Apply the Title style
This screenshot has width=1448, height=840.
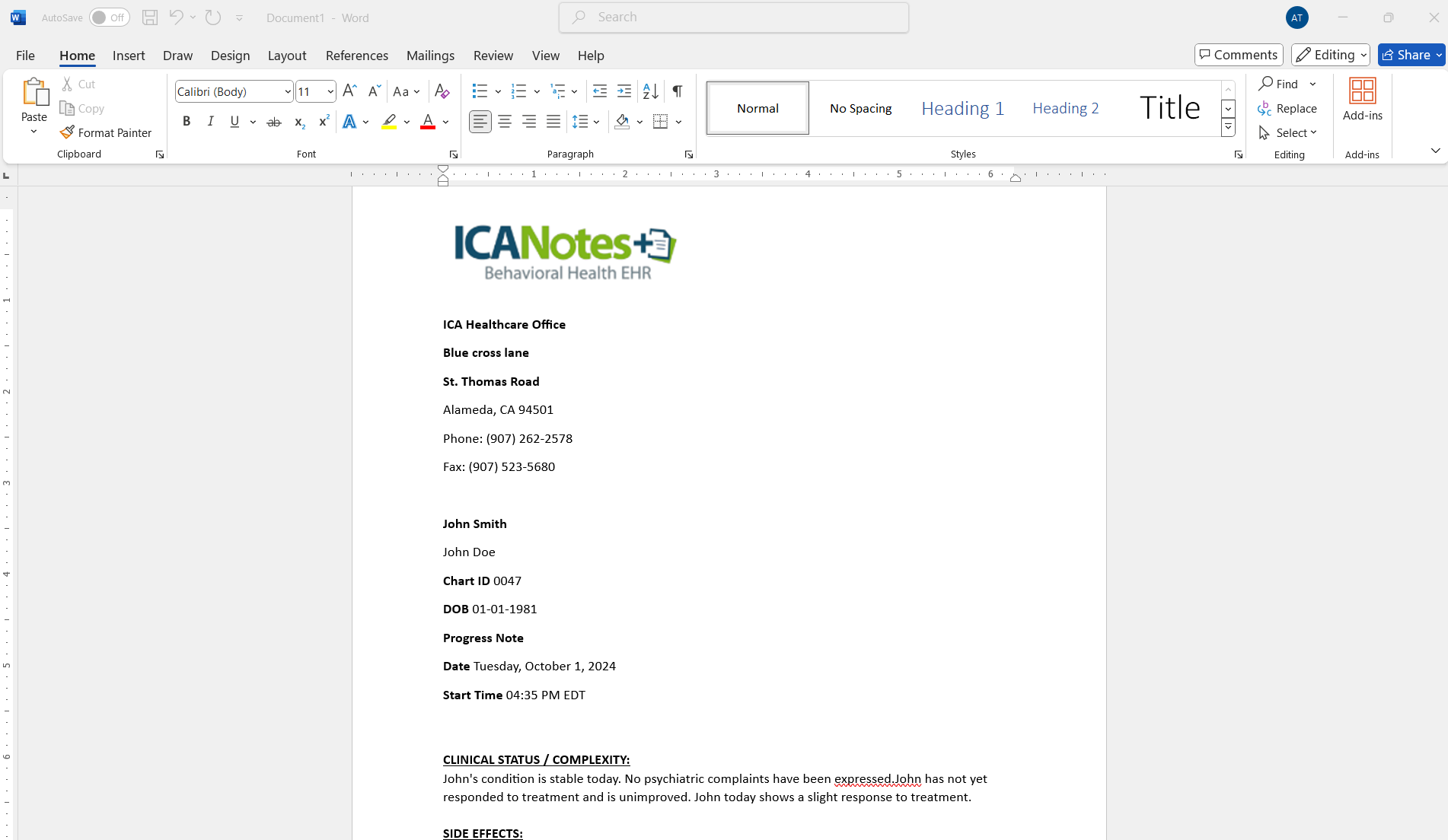1169,108
